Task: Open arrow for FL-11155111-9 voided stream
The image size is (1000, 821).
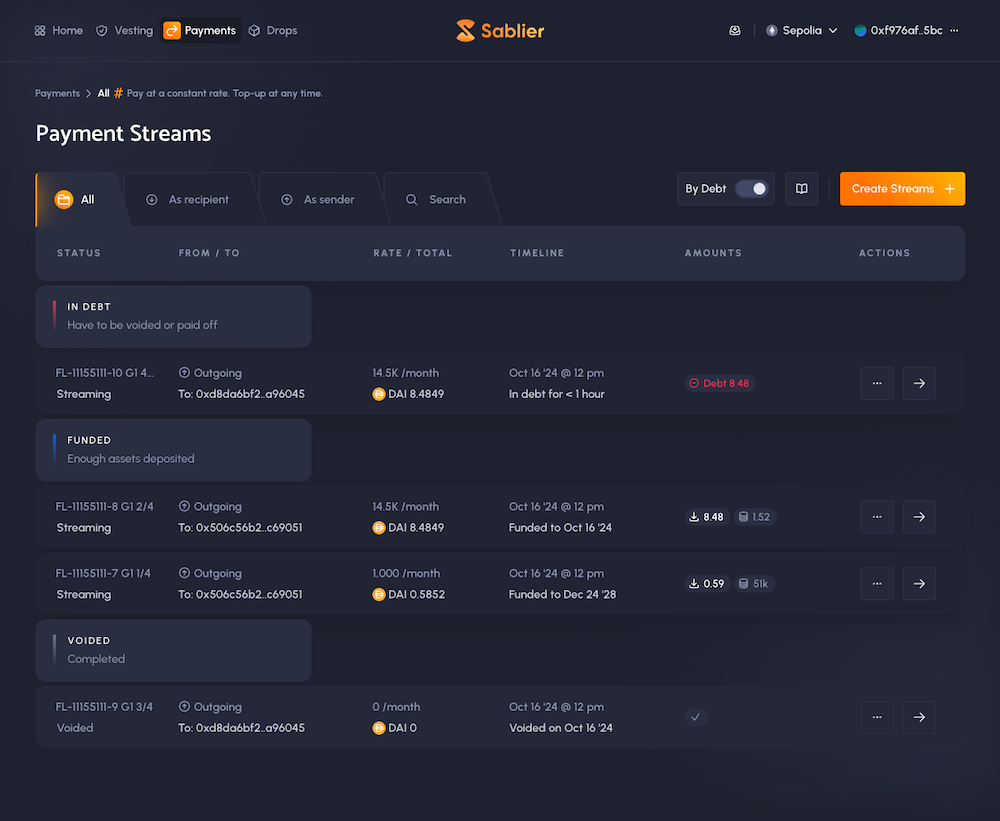Action: tap(919, 717)
